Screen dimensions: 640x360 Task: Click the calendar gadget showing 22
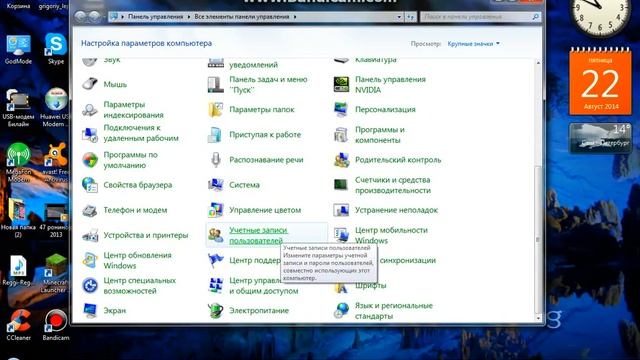[600, 81]
